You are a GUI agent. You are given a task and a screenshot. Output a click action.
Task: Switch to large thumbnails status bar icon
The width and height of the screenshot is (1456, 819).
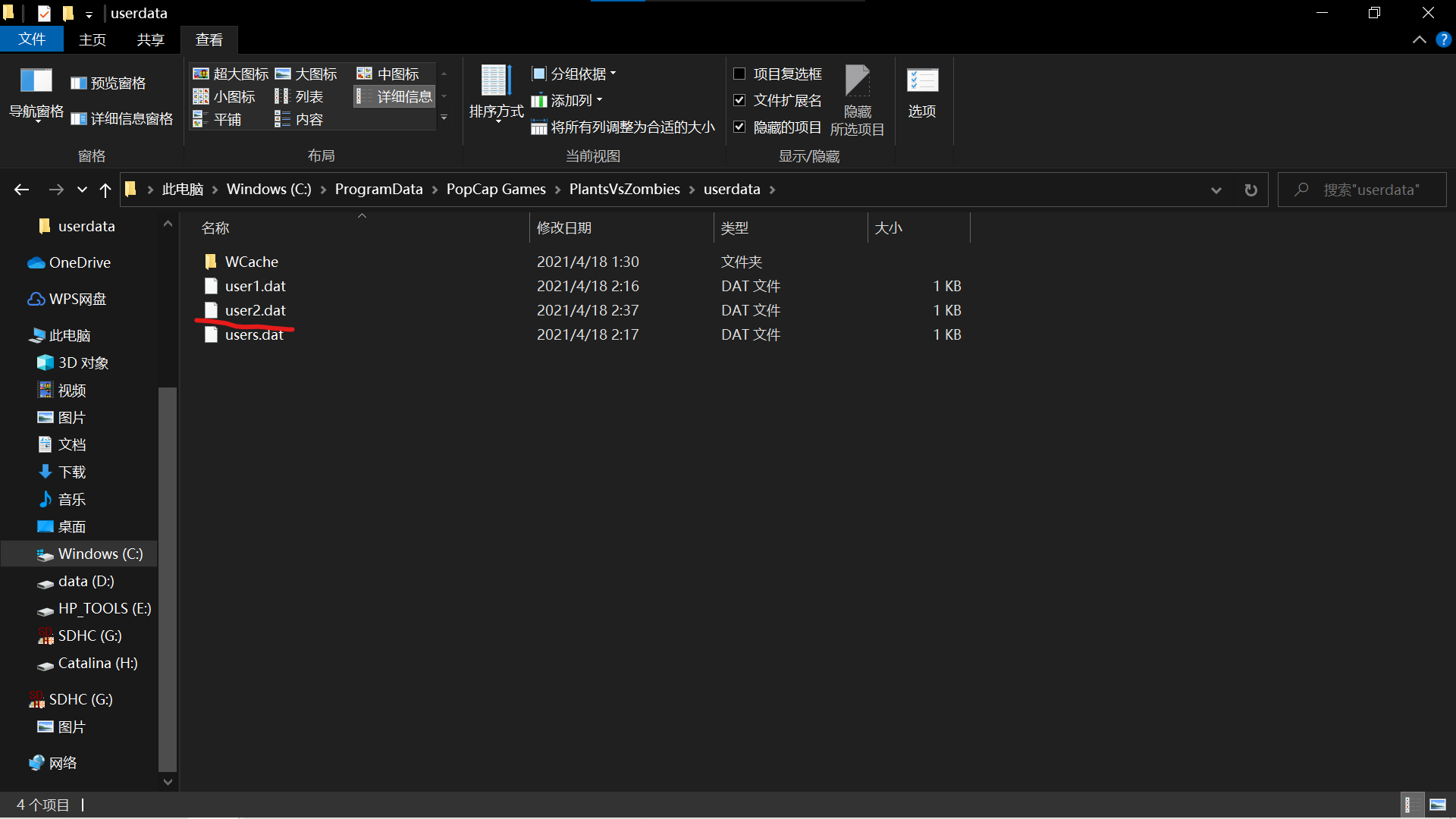[x=1437, y=805]
